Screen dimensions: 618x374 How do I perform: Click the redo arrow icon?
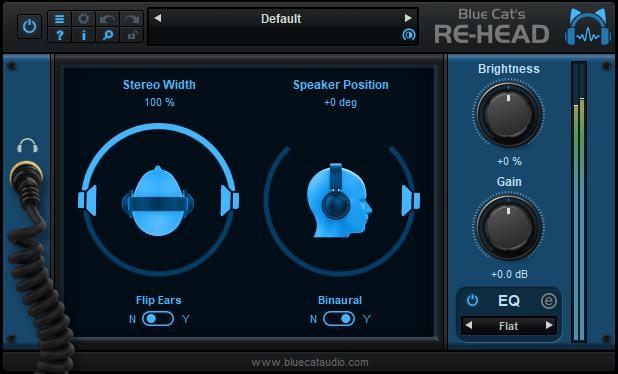coord(131,19)
